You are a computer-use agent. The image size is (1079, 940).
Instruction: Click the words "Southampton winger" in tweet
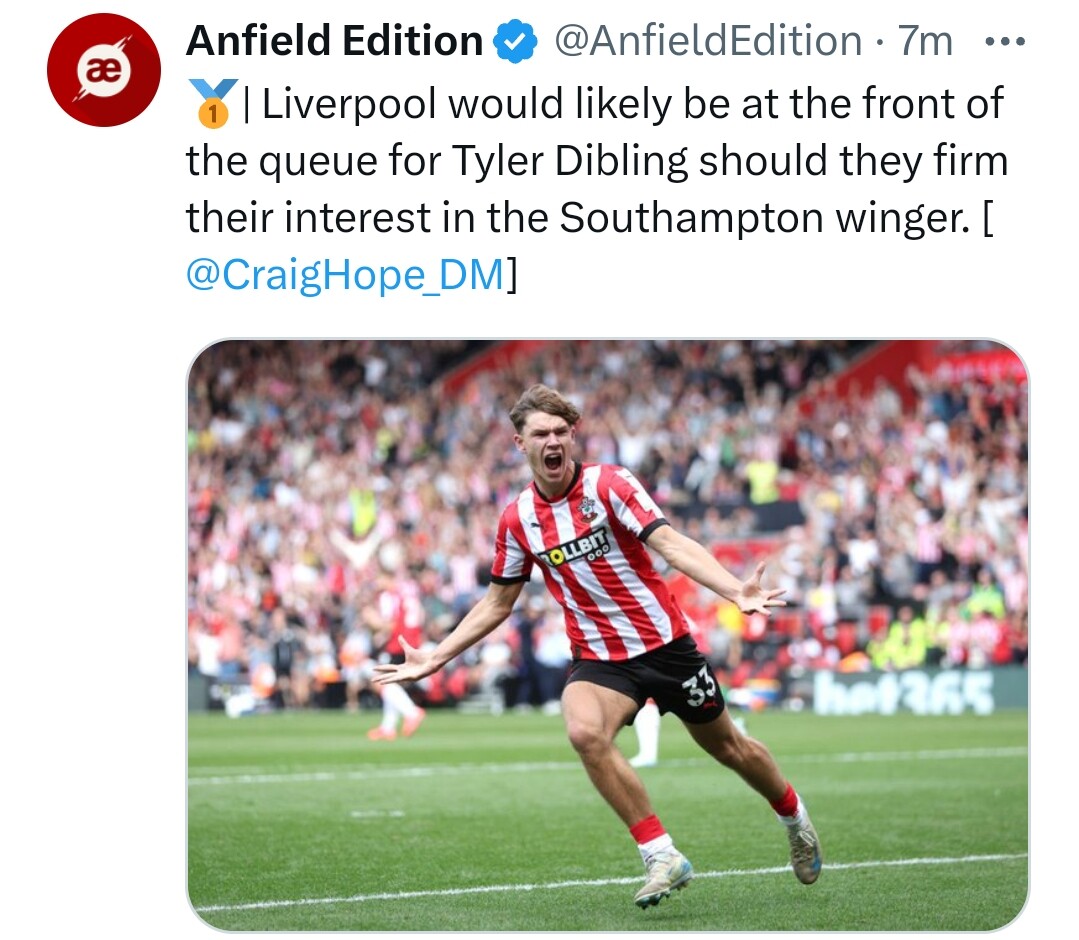[x=763, y=218]
